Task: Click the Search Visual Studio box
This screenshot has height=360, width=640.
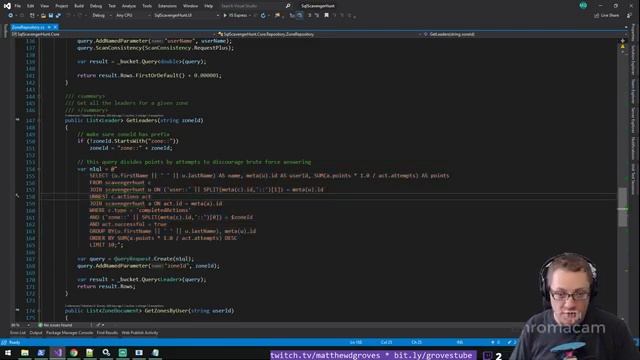Action: click(x=255, y=6)
